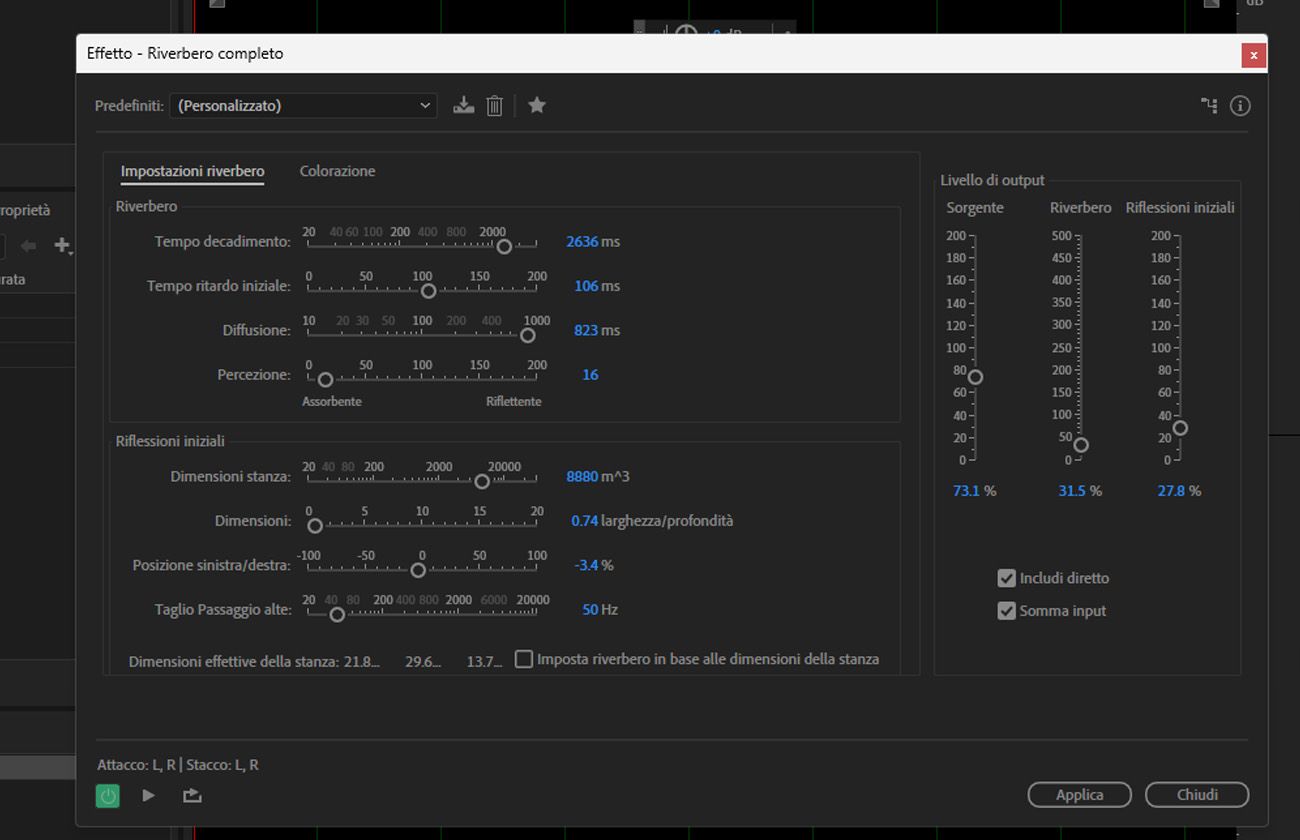The image size is (1300, 840).
Task: Select the Impostazioni riverbero tab
Action: (x=192, y=171)
